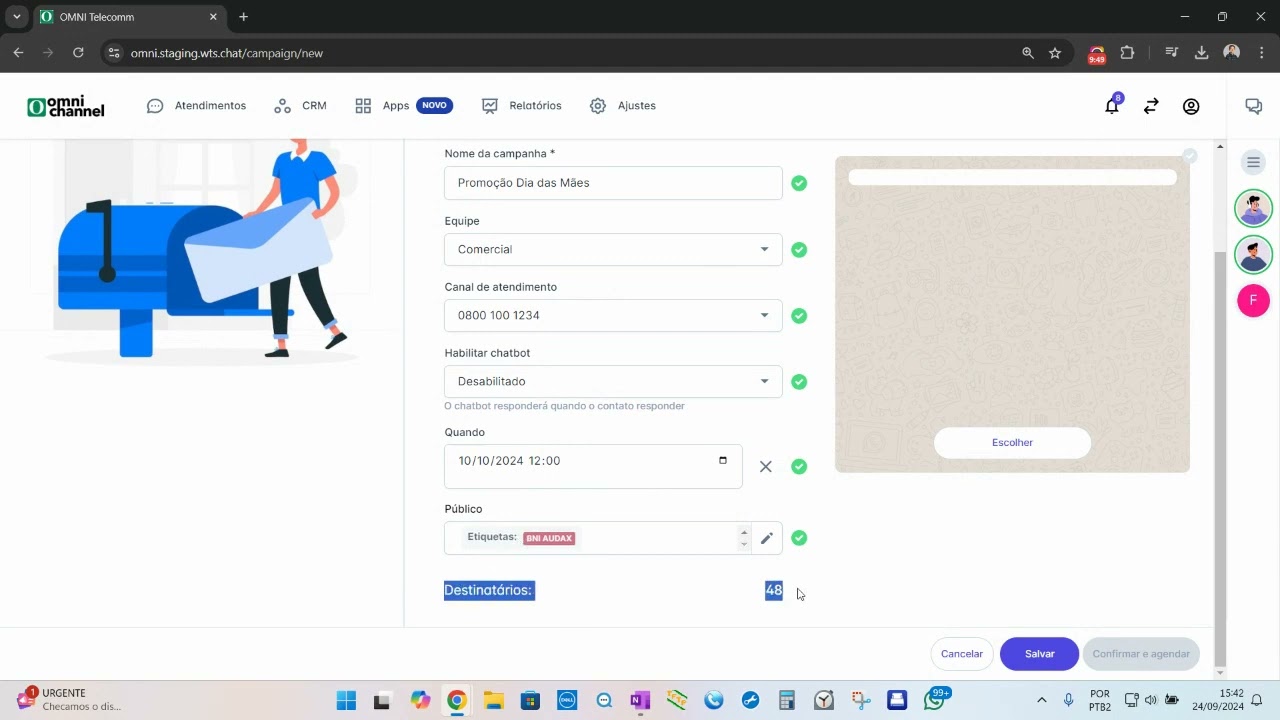The width and height of the screenshot is (1280, 720).
Task: Select the second contact avatar in sidebar
Action: tap(1253, 254)
